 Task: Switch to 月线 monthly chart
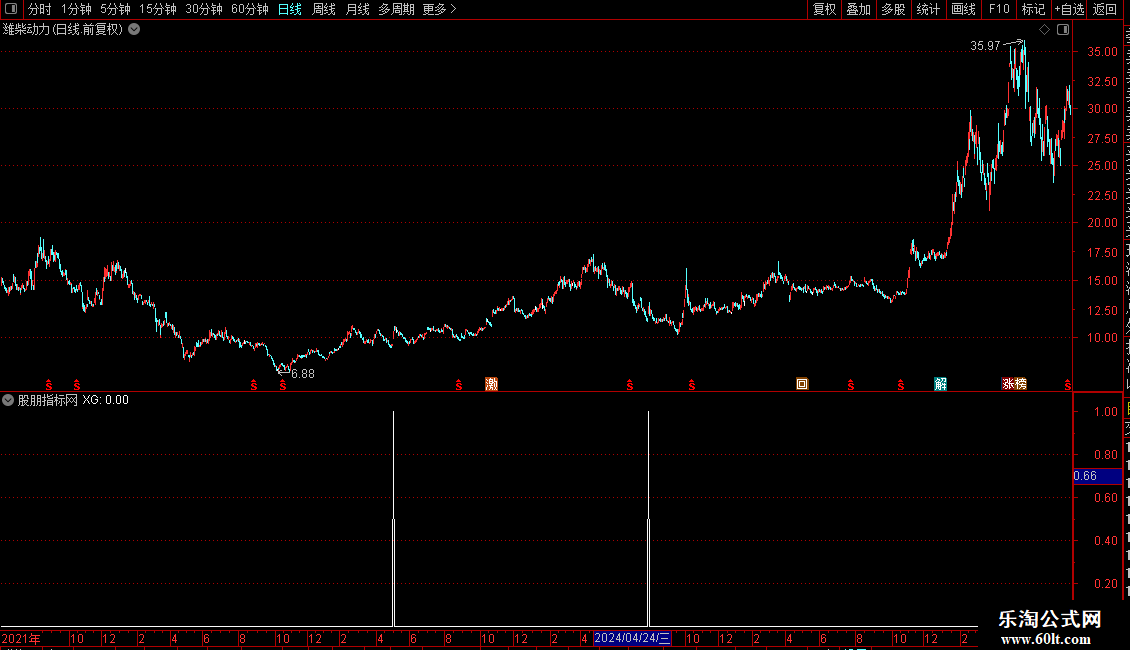[x=357, y=9]
